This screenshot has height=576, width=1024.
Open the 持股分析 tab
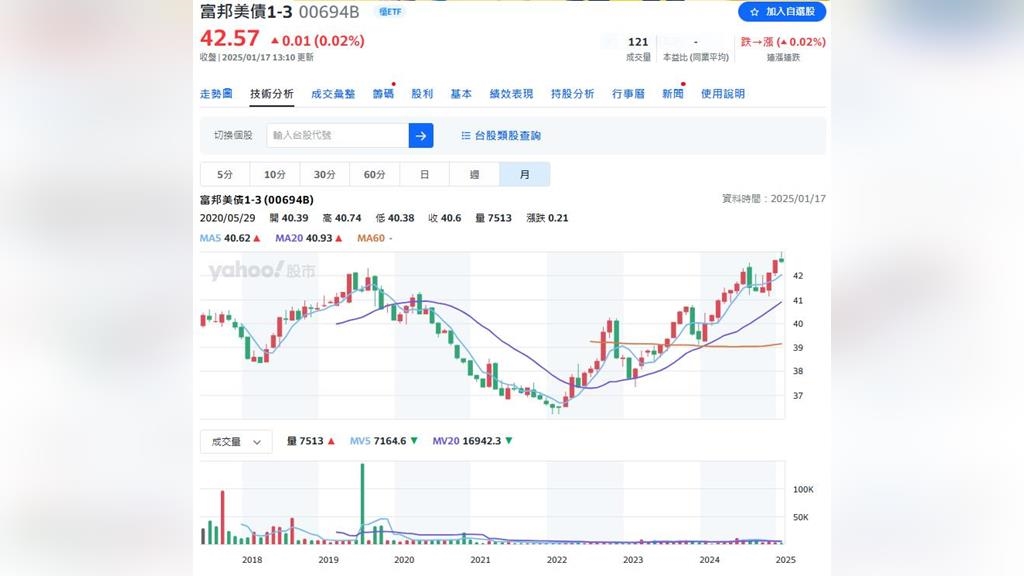click(x=572, y=94)
